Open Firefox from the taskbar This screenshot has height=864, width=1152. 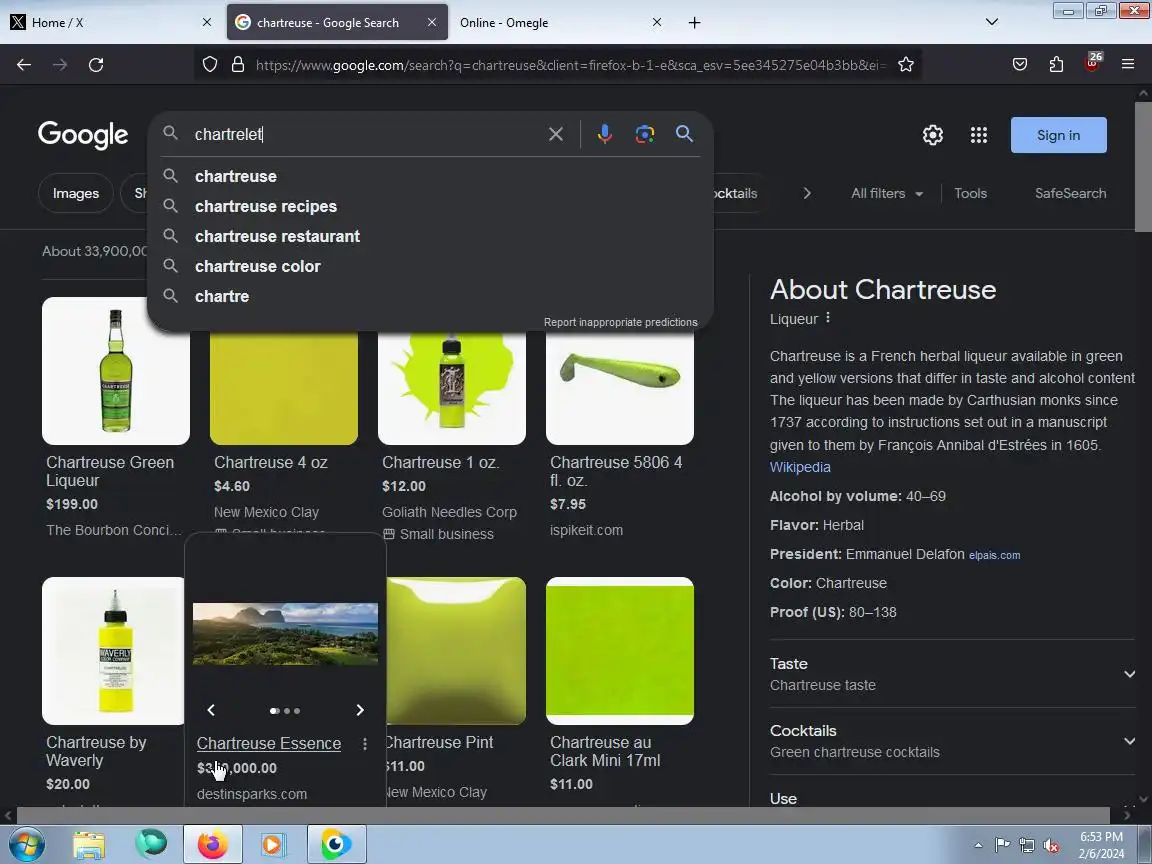pyautogui.click(x=212, y=845)
